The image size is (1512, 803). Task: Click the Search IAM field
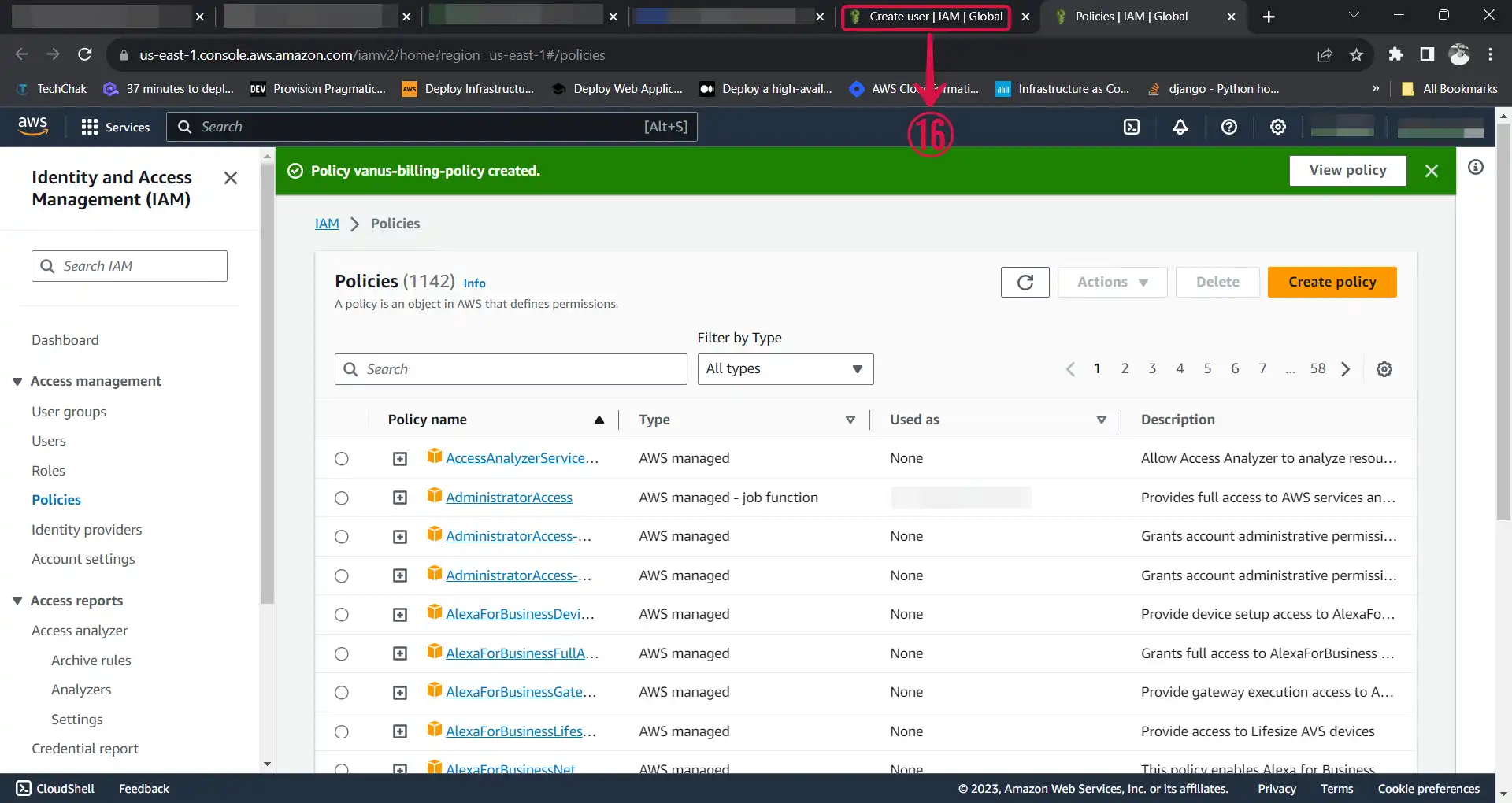click(x=129, y=266)
